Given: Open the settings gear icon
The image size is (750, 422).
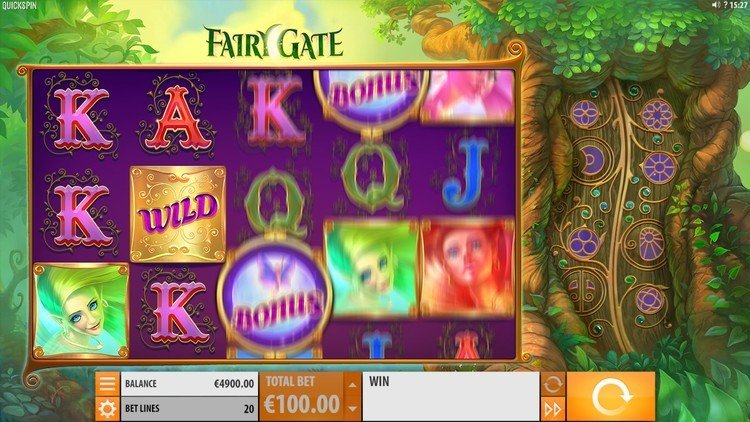Looking at the screenshot, I should point(107,409).
